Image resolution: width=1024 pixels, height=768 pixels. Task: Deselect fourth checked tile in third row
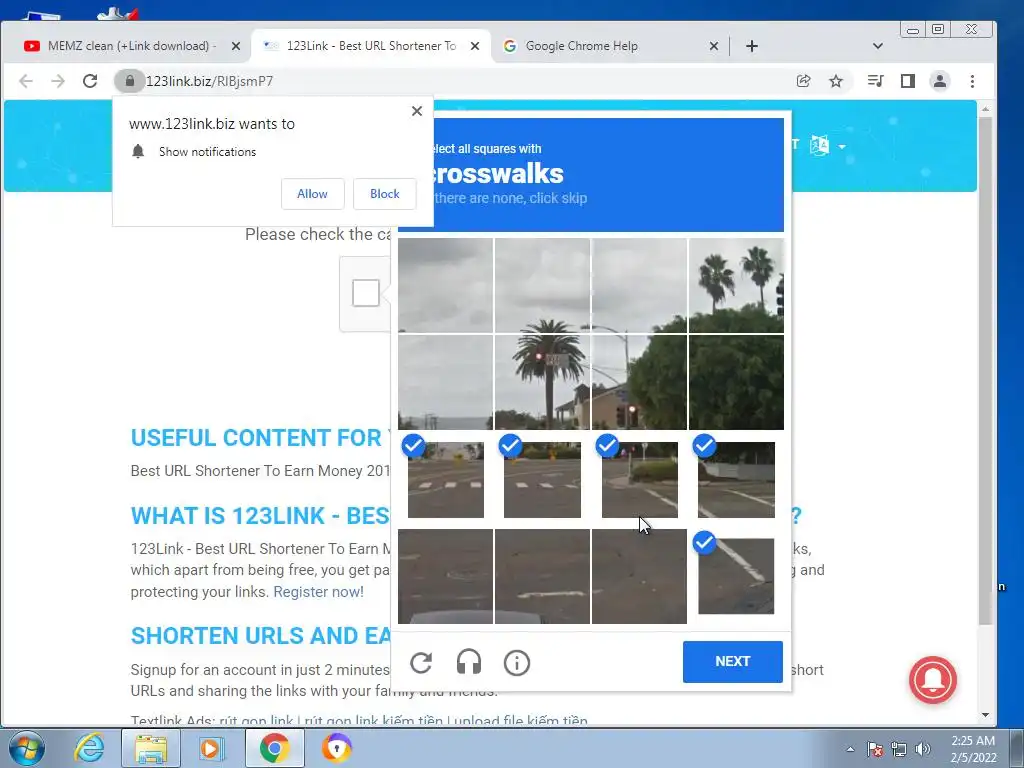(x=736, y=479)
